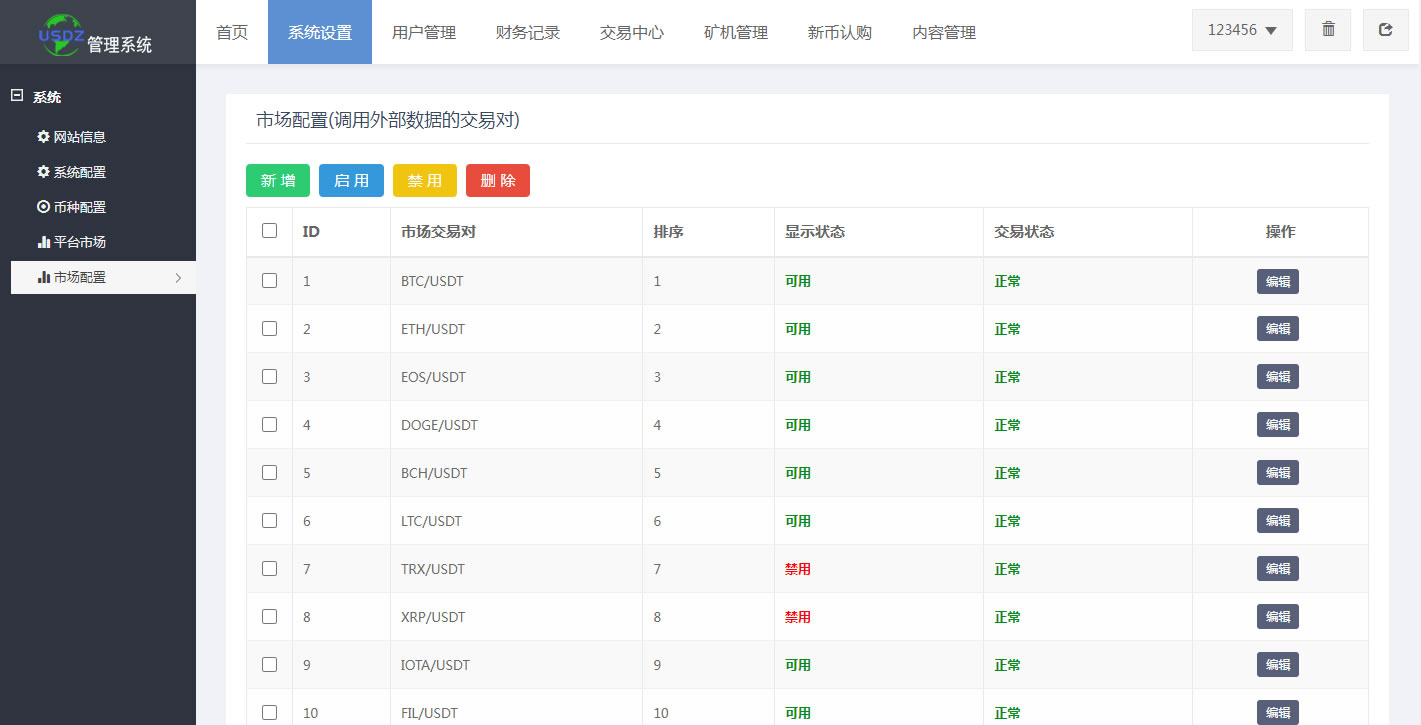Image resolution: width=1421 pixels, height=725 pixels.
Task: Click 编辑 for BCH/USDT
Action: [x=1278, y=473]
